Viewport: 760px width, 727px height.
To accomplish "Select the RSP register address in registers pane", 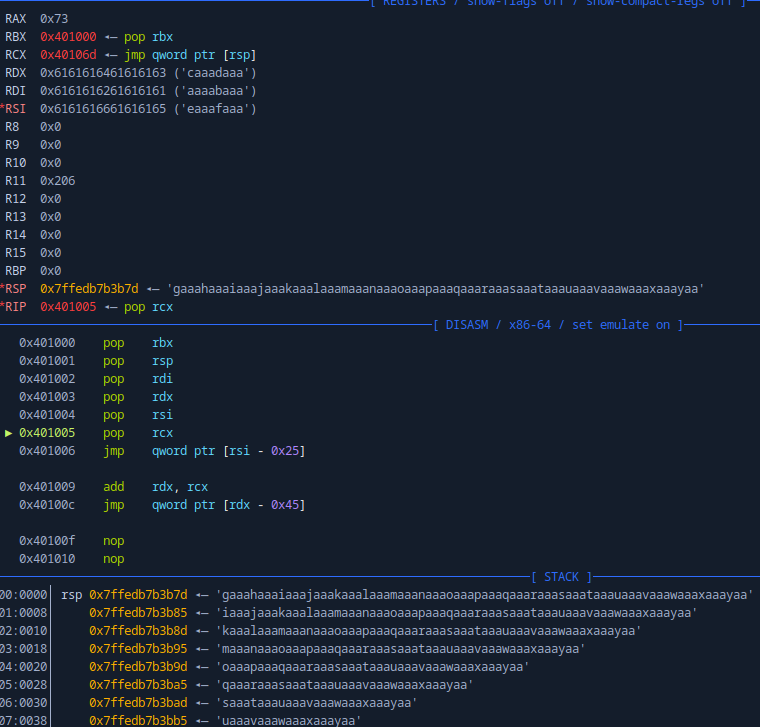I will coord(89,289).
